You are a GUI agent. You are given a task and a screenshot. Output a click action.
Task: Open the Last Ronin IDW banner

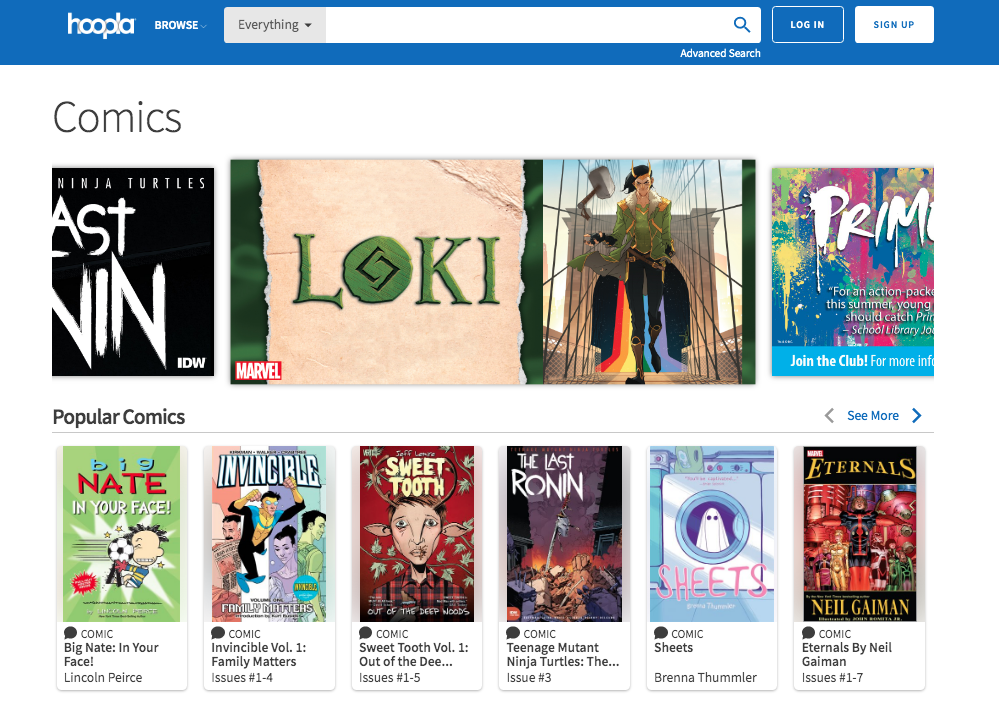coord(133,272)
